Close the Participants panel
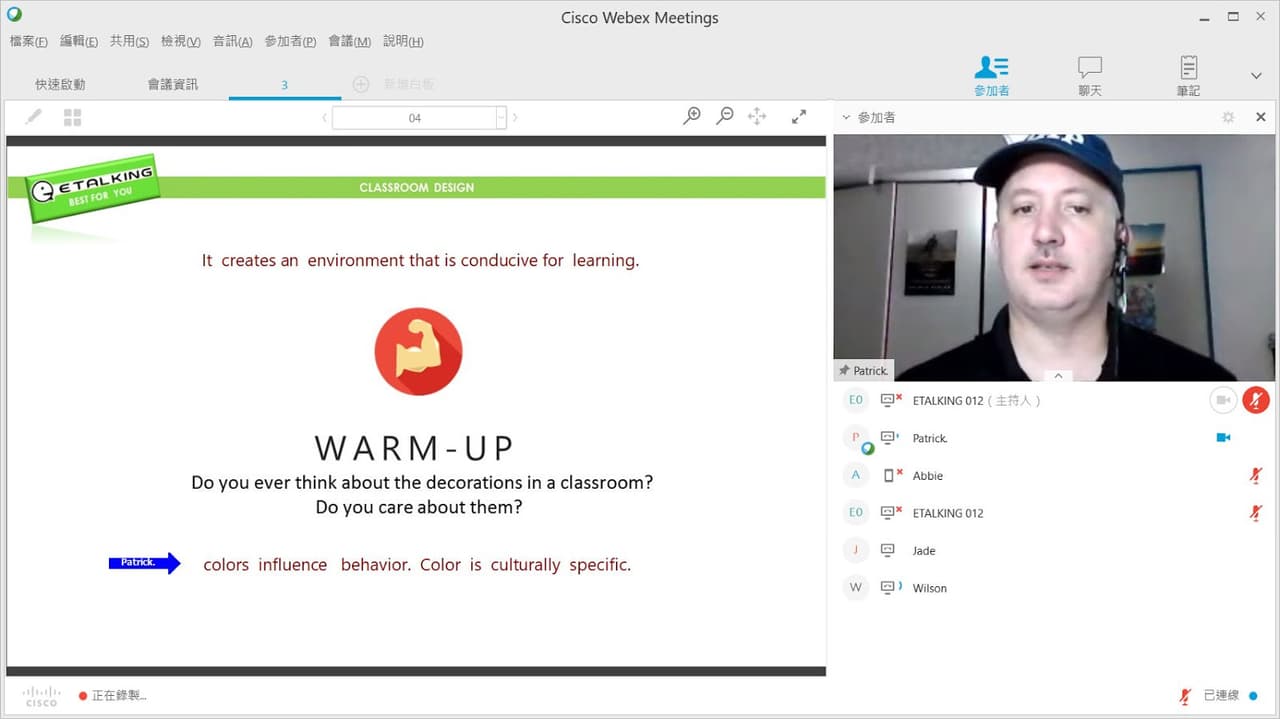1280x719 pixels. [x=1261, y=117]
